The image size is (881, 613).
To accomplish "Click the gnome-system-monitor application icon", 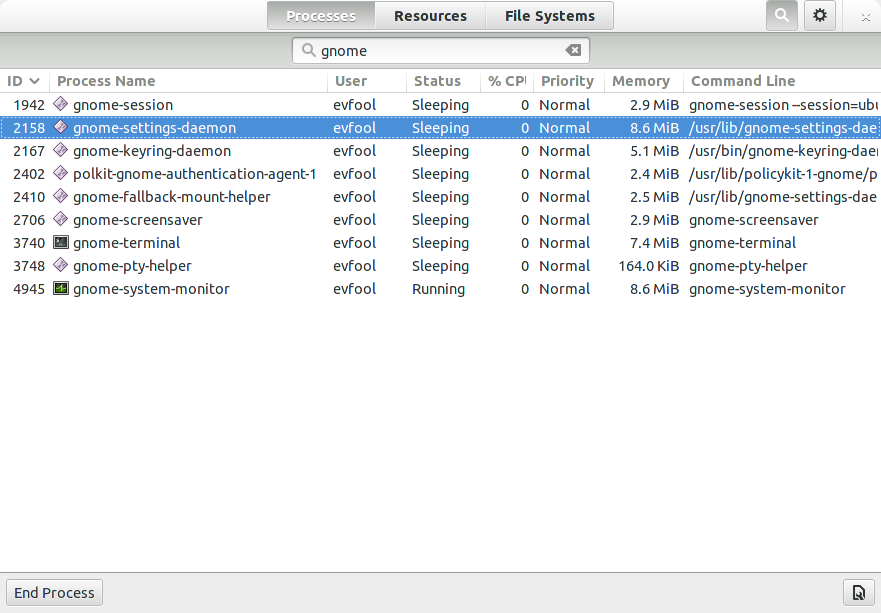I will pos(61,288).
